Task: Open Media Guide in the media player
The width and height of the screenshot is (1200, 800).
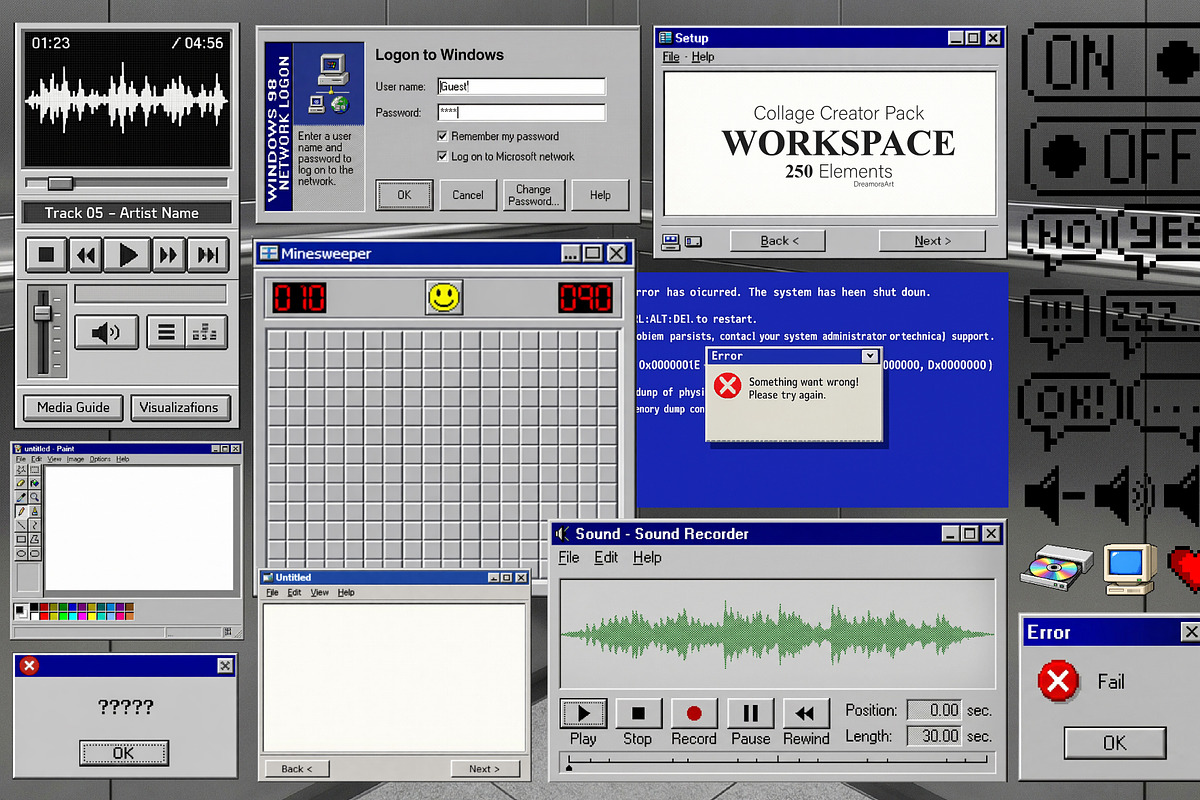Action: [x=74, y=408]
